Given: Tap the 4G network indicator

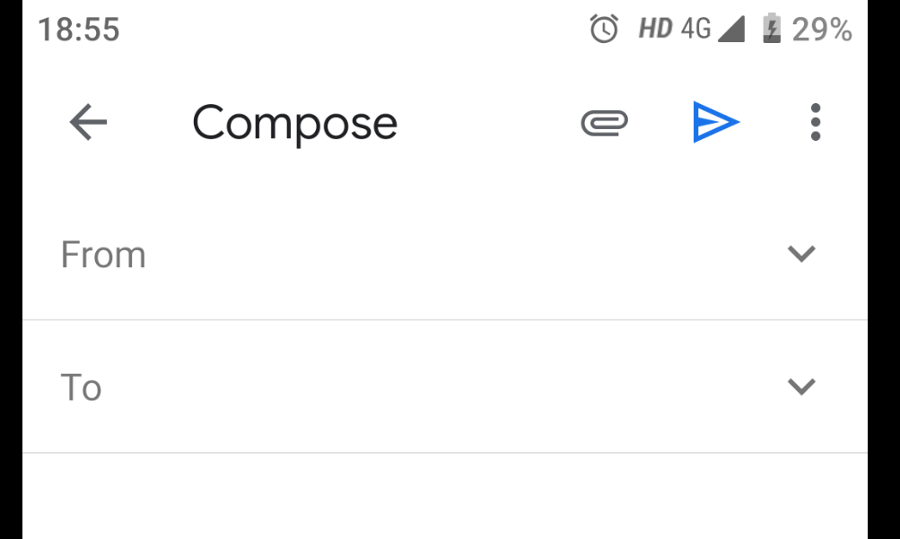Looking at the screenshot, I should [x=695, y=29].
